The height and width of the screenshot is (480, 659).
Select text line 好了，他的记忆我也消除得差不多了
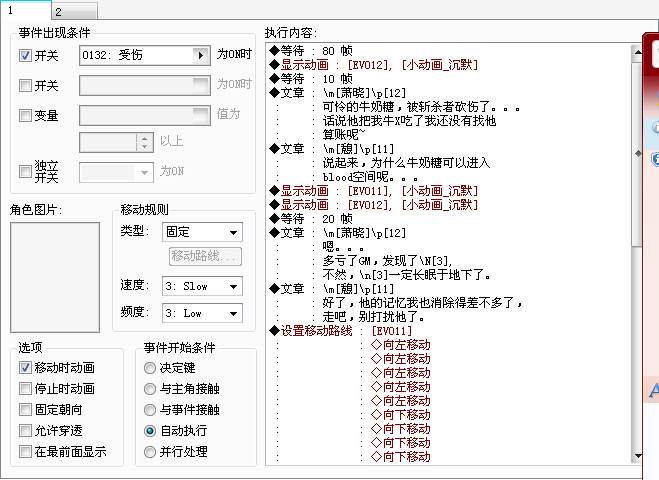pyautogui.click(x=422, y=303)
